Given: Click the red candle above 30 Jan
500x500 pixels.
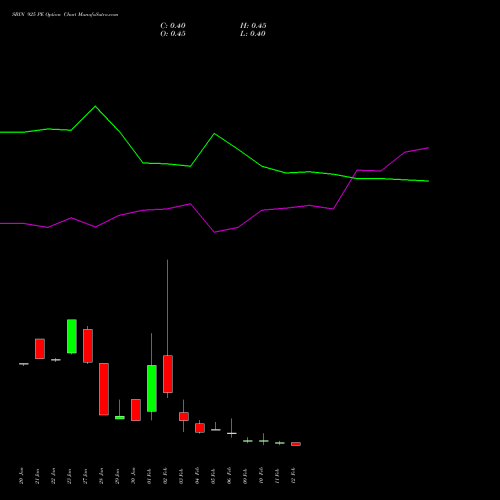Looking at the screenshot, I should [x=136, y=410].
